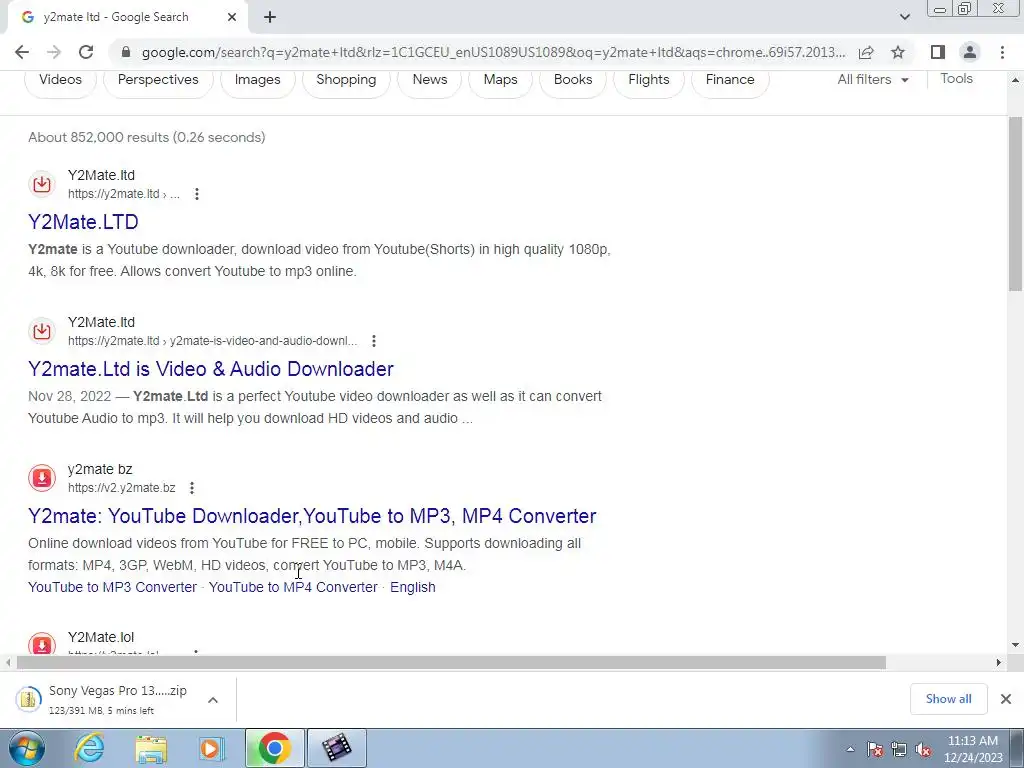Switch to the Books results filter
The width and height of the screenshot is (1024, 768).
pos(573,80)
